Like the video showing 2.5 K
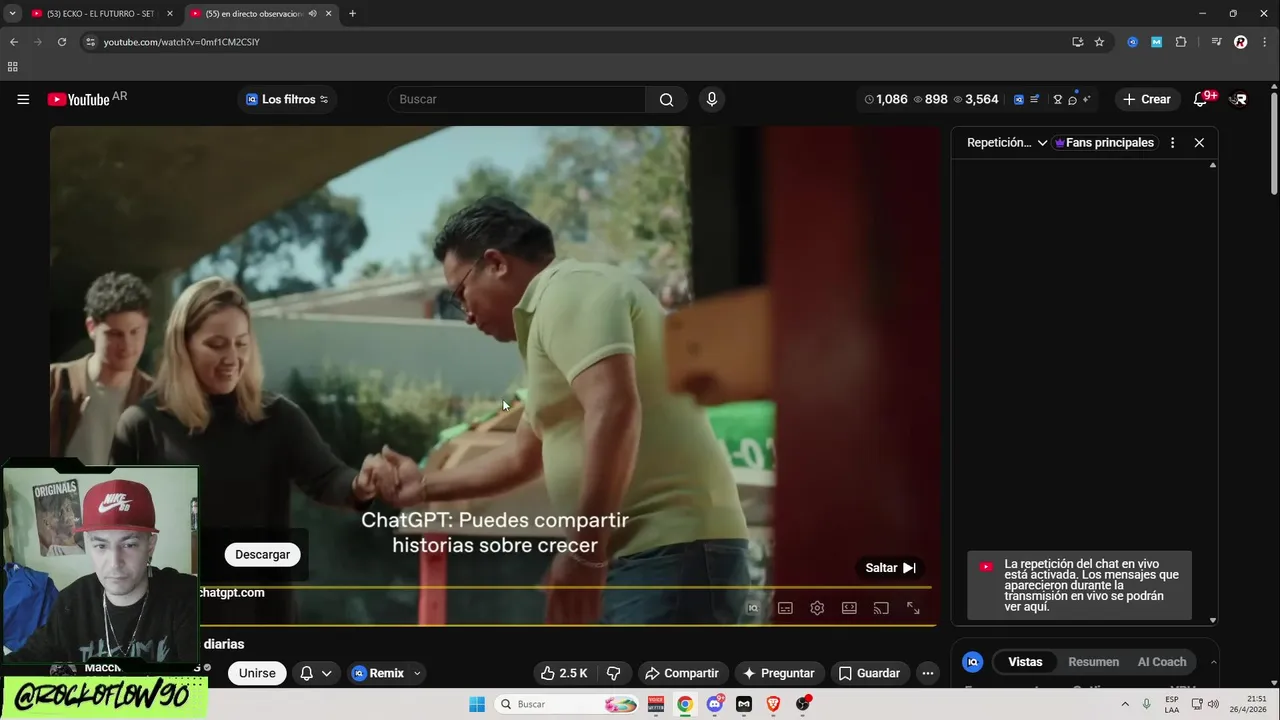 [x=564, y=673]
